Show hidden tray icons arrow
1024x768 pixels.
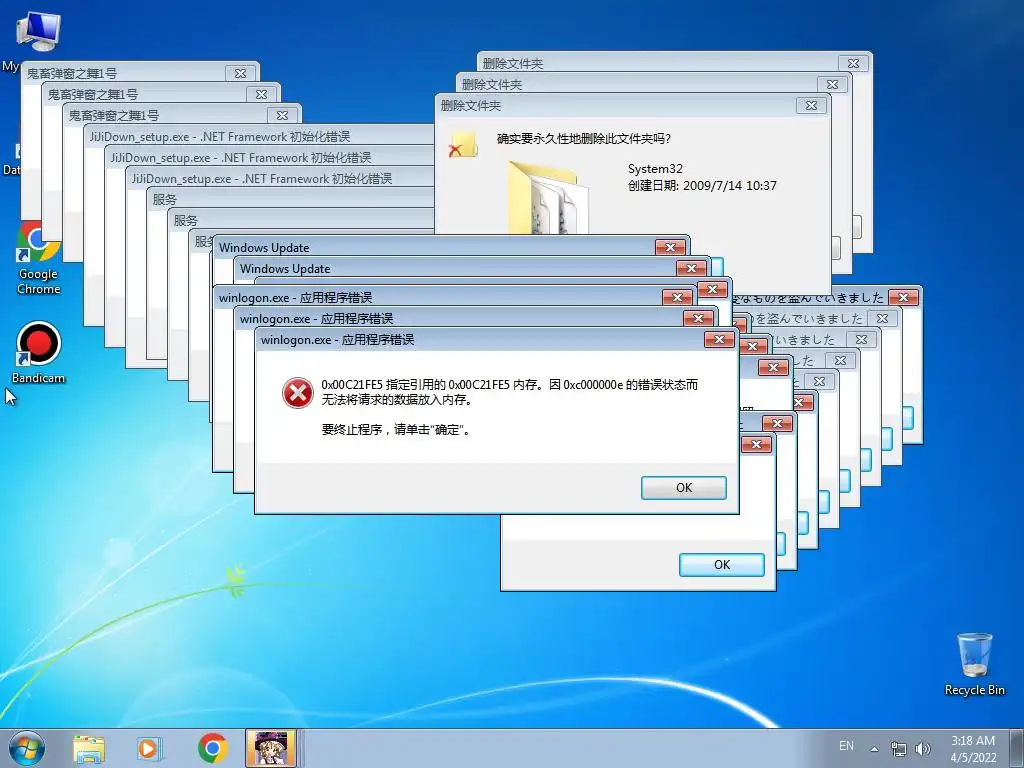(x=874, y=749)
